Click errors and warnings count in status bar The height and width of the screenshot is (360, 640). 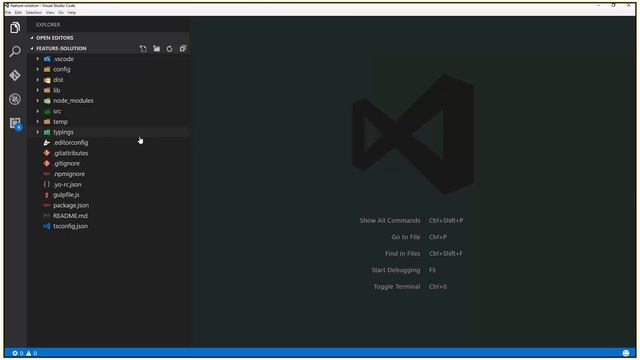pos(25,353)
